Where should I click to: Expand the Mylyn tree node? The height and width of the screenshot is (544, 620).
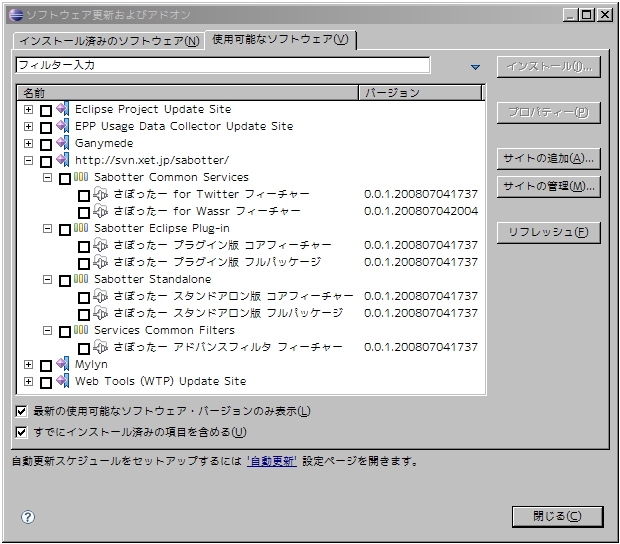pos(28,364)
